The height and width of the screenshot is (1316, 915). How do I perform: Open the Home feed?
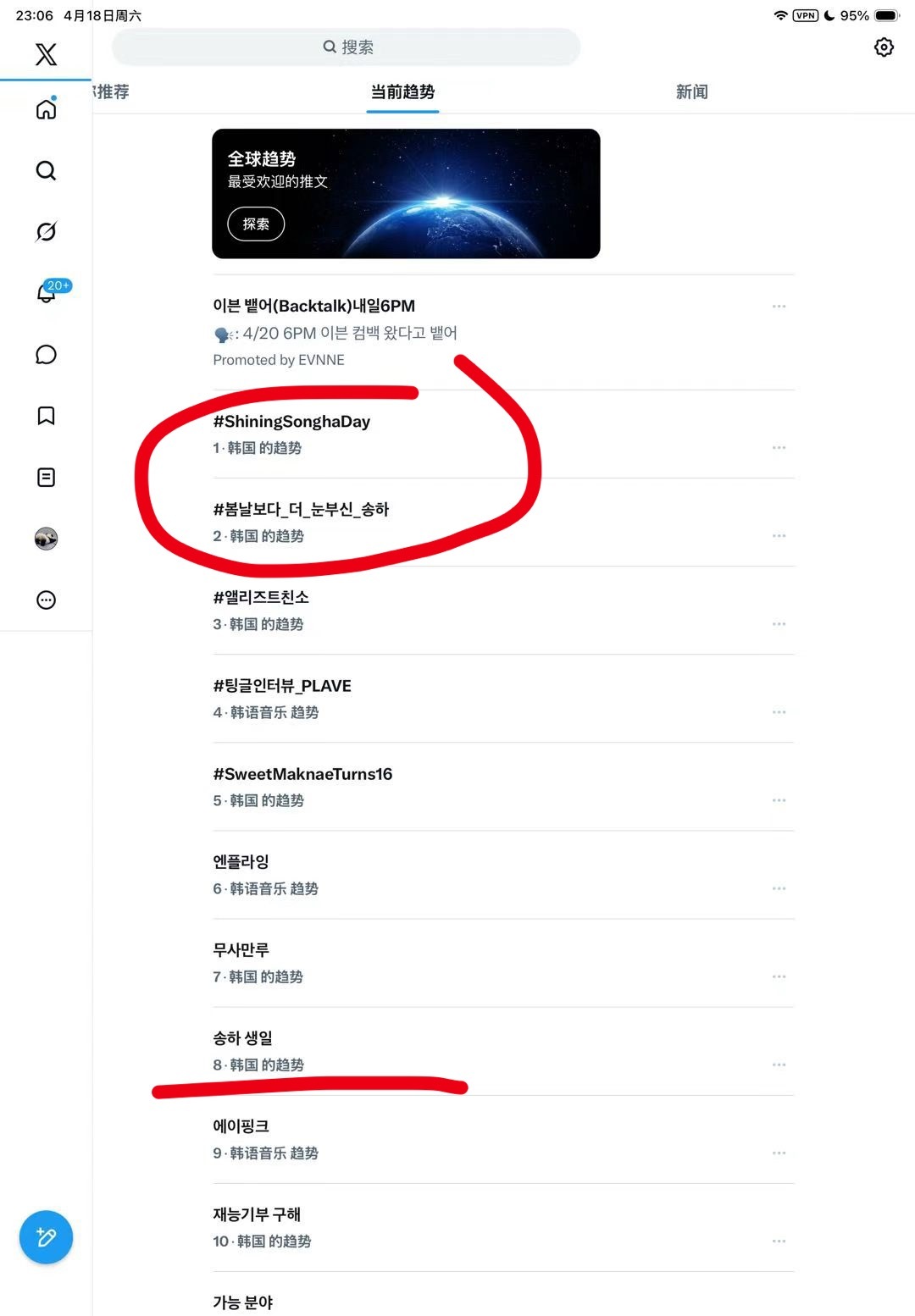pyautogui.click(x=46, y=110)
